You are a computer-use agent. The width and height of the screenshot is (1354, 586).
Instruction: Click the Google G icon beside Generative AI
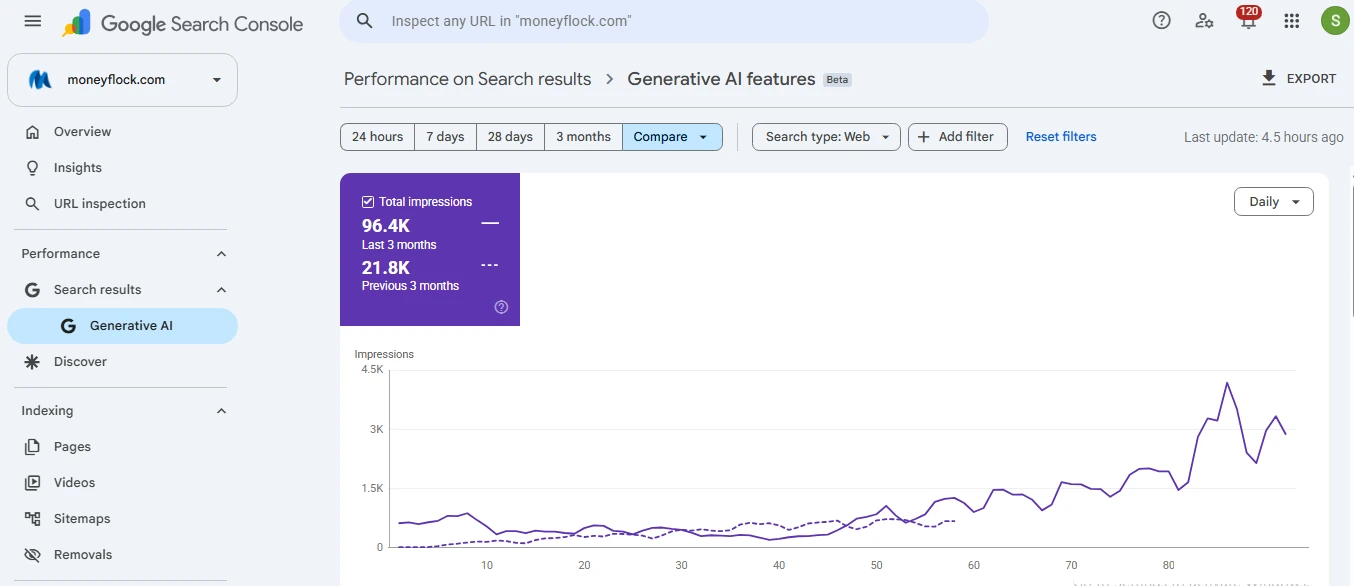pyautogui.click(x=68, y=326)
